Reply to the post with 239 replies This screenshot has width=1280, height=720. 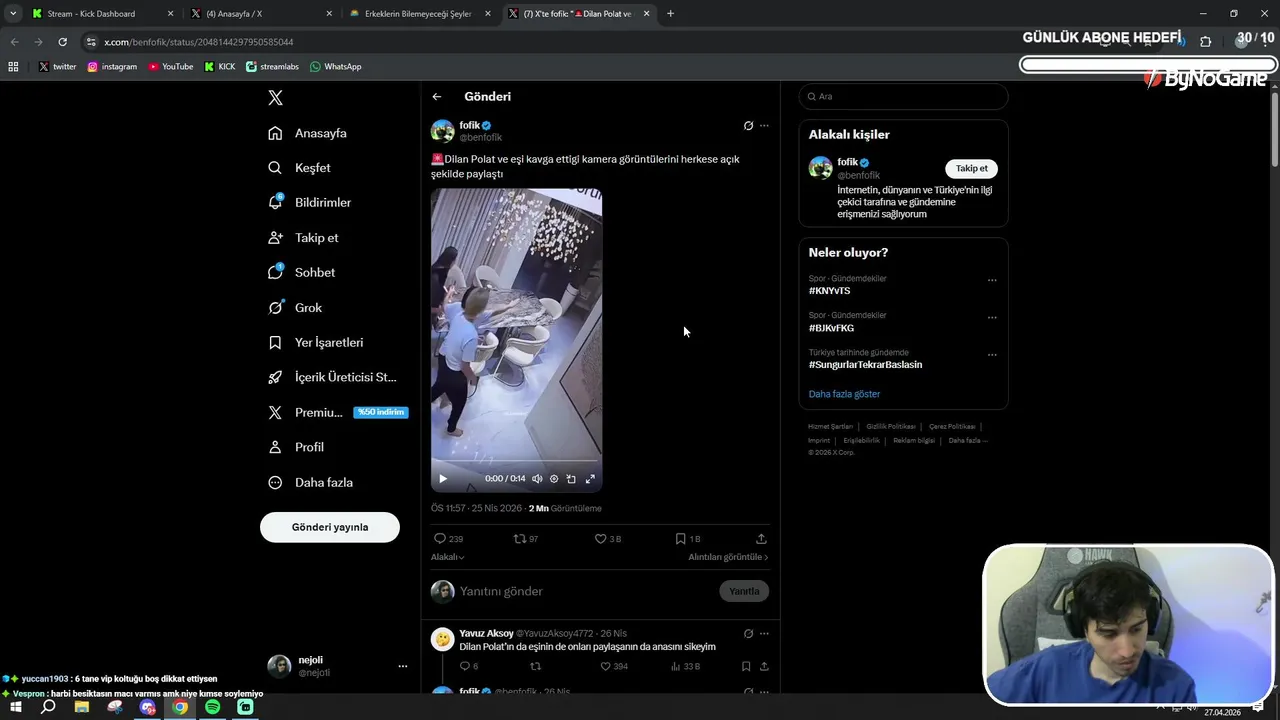tap(448, 539)
